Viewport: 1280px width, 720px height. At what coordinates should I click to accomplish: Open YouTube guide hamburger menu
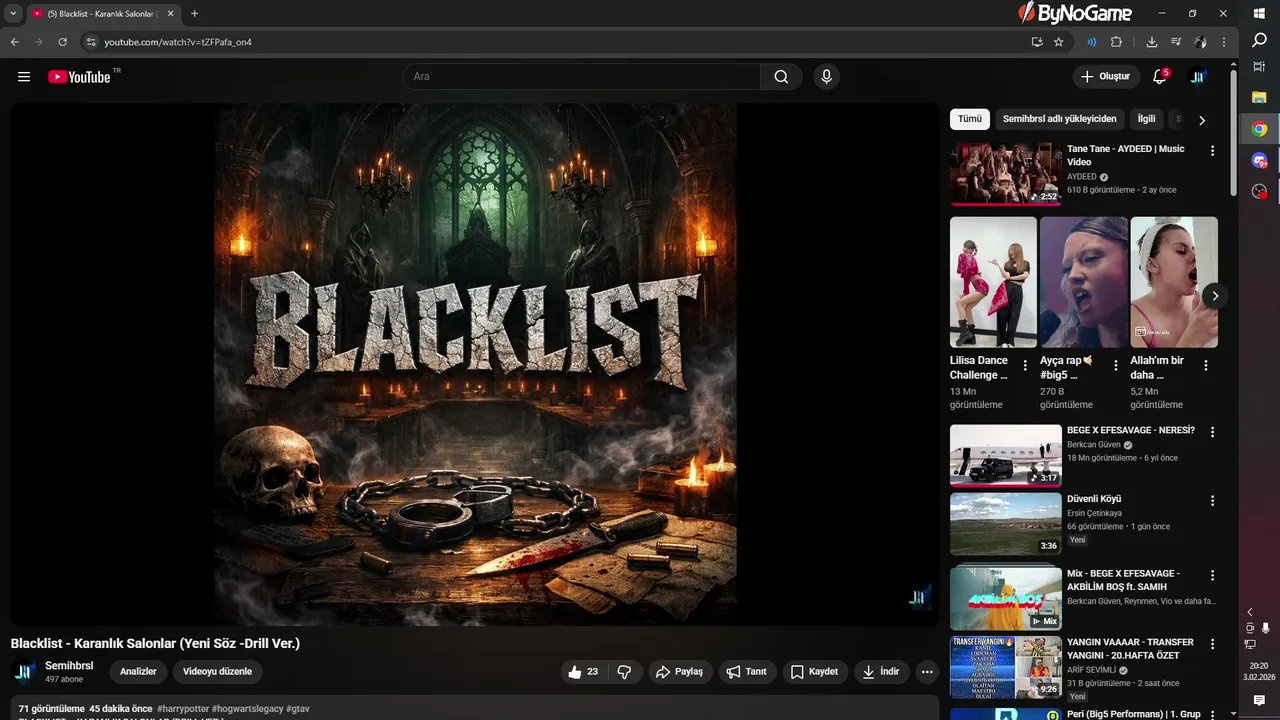click(x=24, y=77)
